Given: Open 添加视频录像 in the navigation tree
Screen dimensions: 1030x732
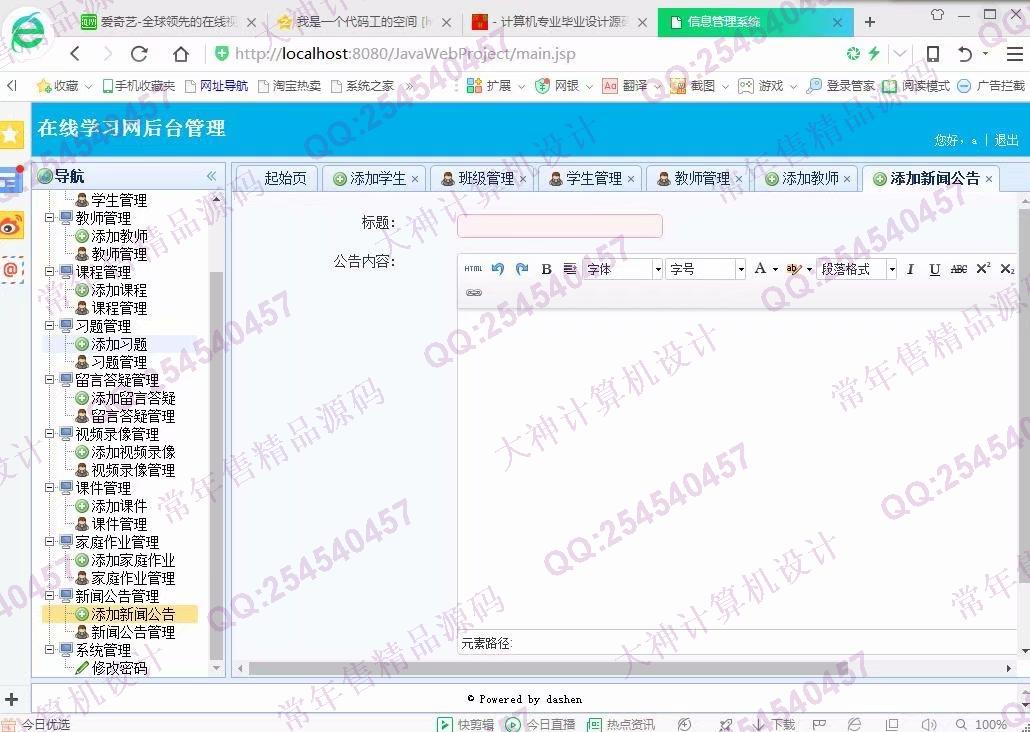Looking at the screenshot, I should click(133, 452).
